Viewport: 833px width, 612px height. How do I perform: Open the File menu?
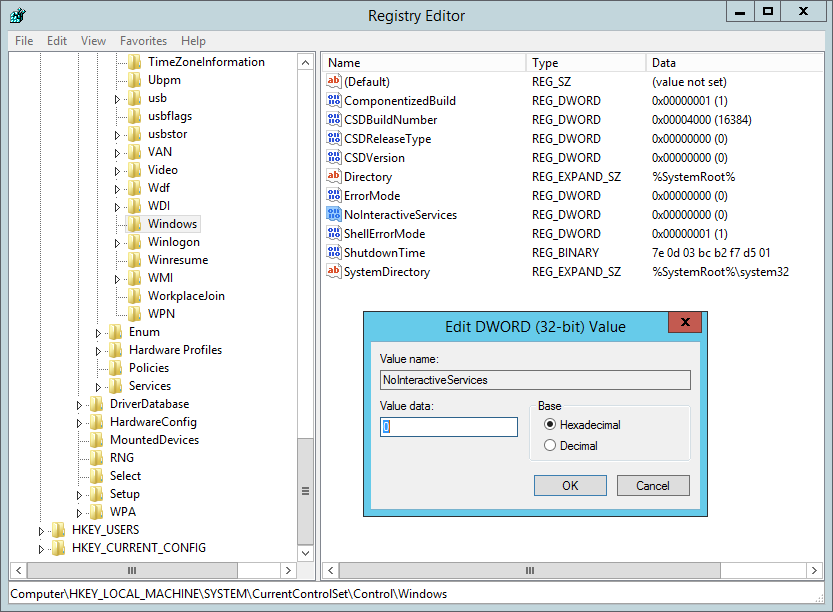(24, 41)
